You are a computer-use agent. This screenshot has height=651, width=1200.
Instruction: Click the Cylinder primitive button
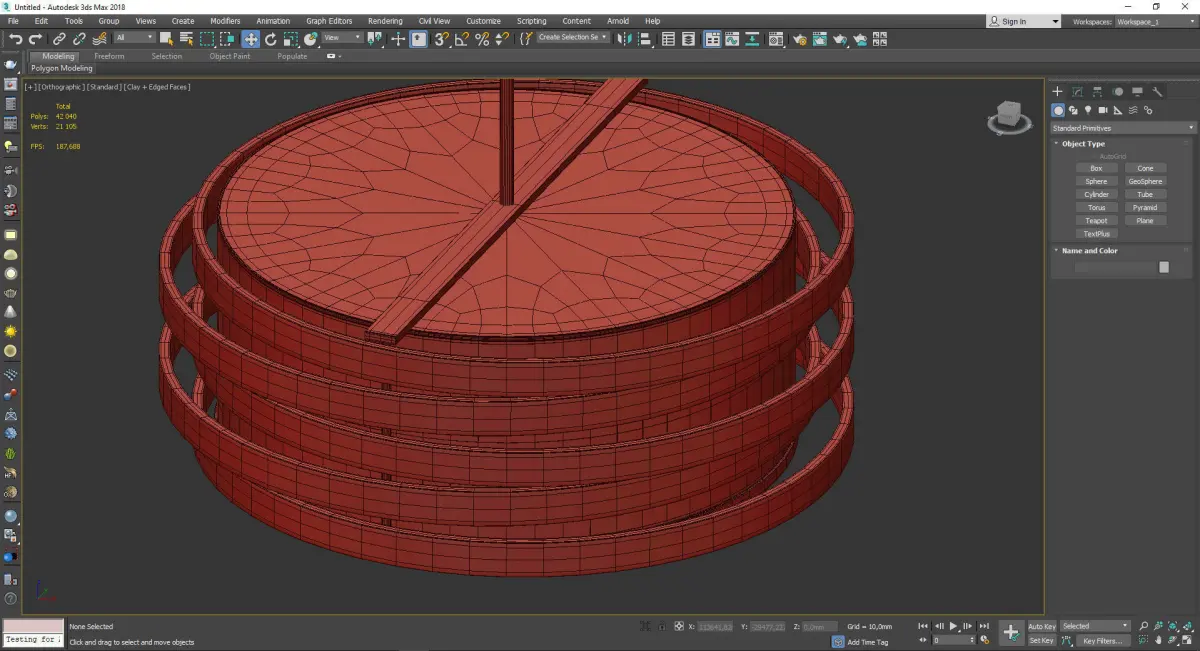1096,195
